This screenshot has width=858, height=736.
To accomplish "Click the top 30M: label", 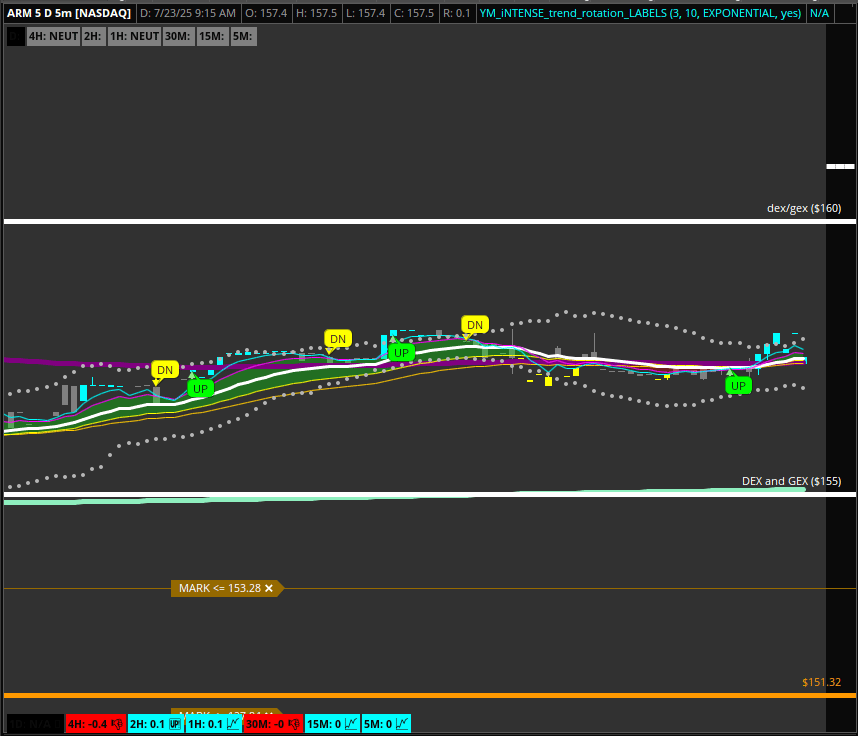I will tap(178, 36).
